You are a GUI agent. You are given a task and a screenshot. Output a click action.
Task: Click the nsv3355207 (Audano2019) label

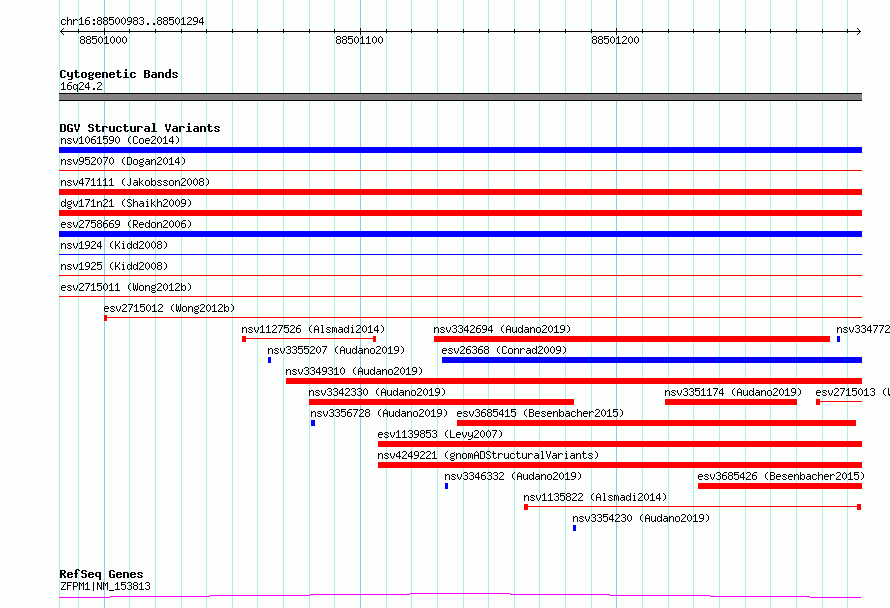336,350
